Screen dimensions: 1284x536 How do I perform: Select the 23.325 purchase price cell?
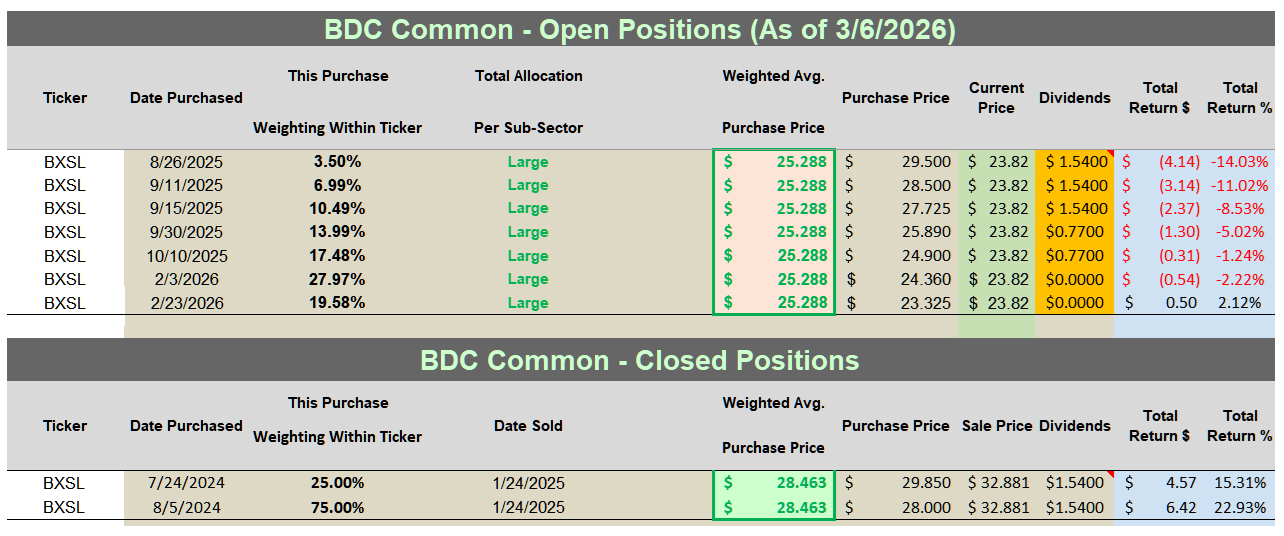pyautogui.click(x=896, y=303)
